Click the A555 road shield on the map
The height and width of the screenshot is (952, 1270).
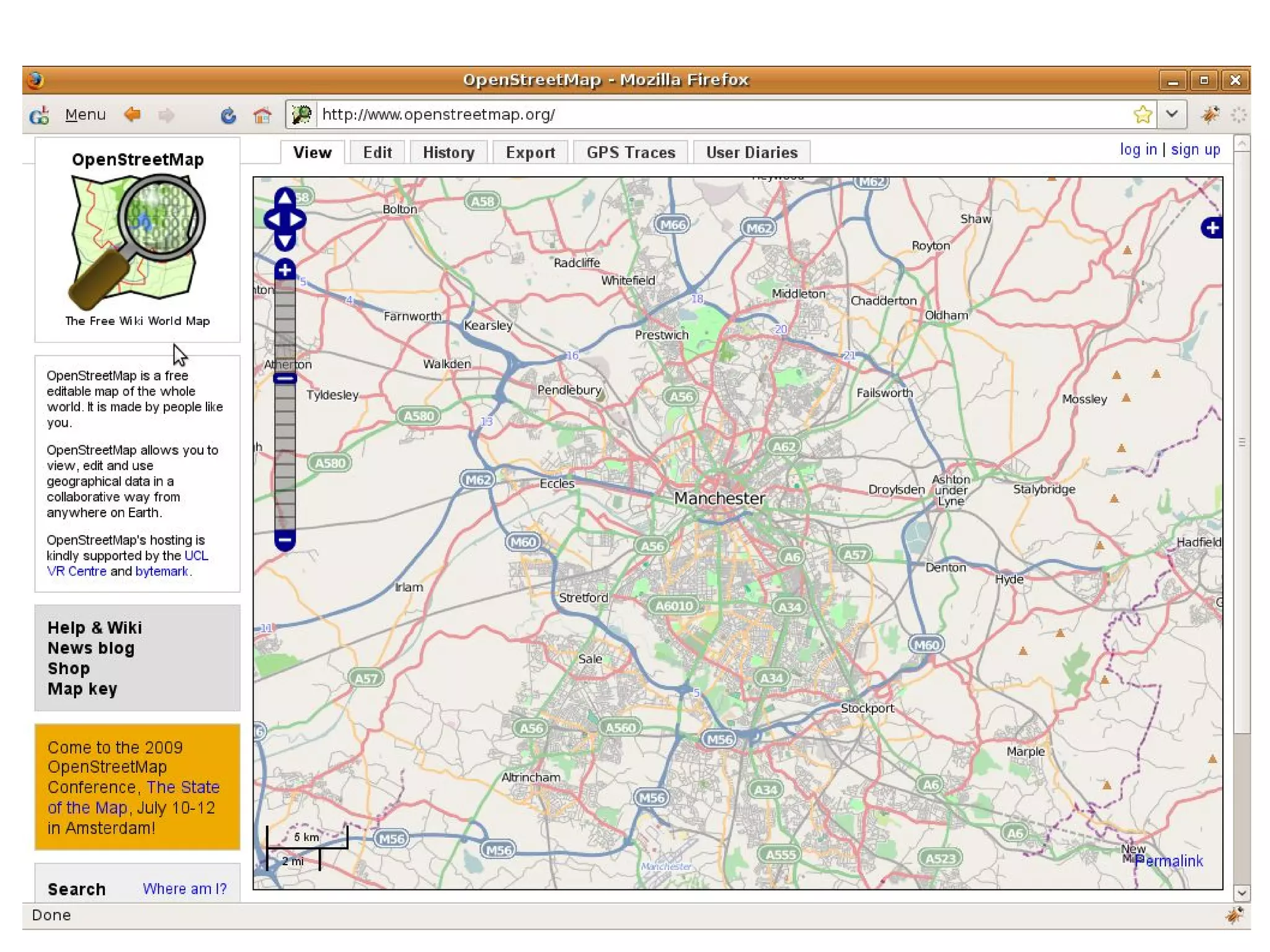click(x=780, y=855)
